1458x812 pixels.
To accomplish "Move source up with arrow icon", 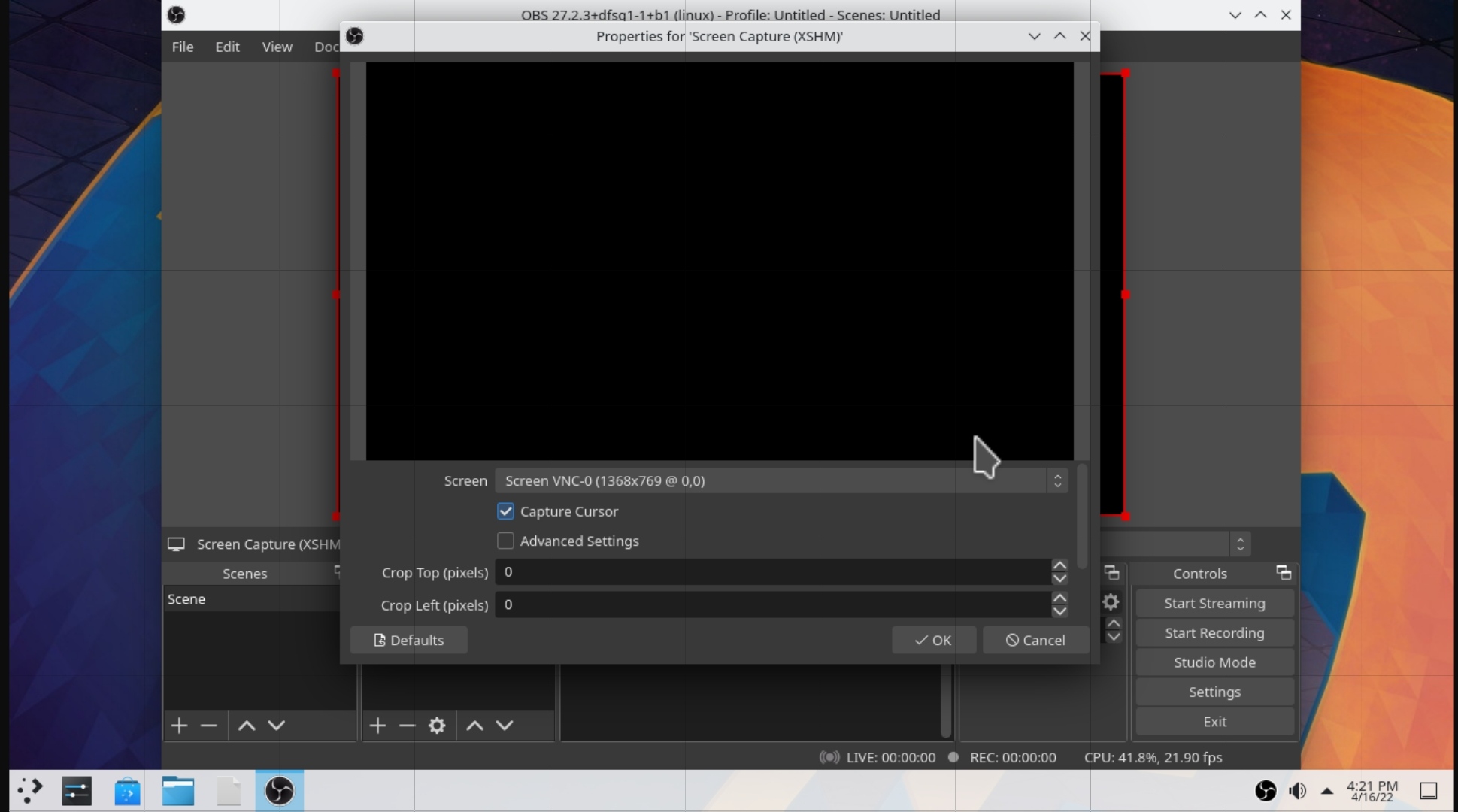I will coord(473,725).
